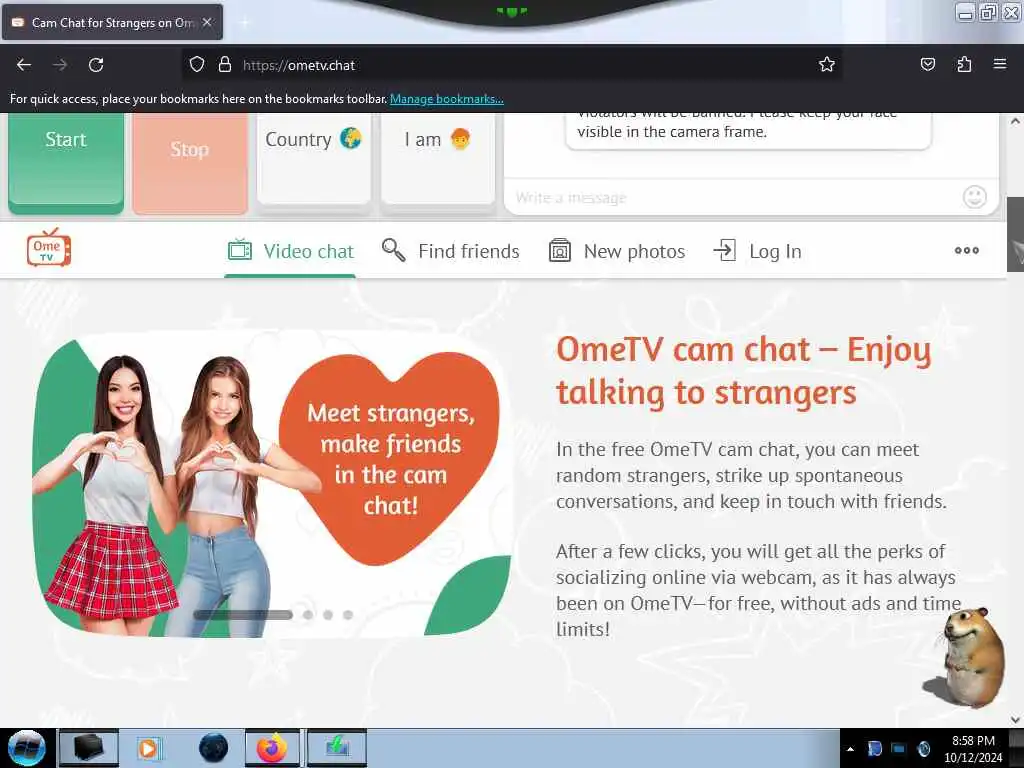
Task: Select the second carousel dot
Action: click(308, 615)
